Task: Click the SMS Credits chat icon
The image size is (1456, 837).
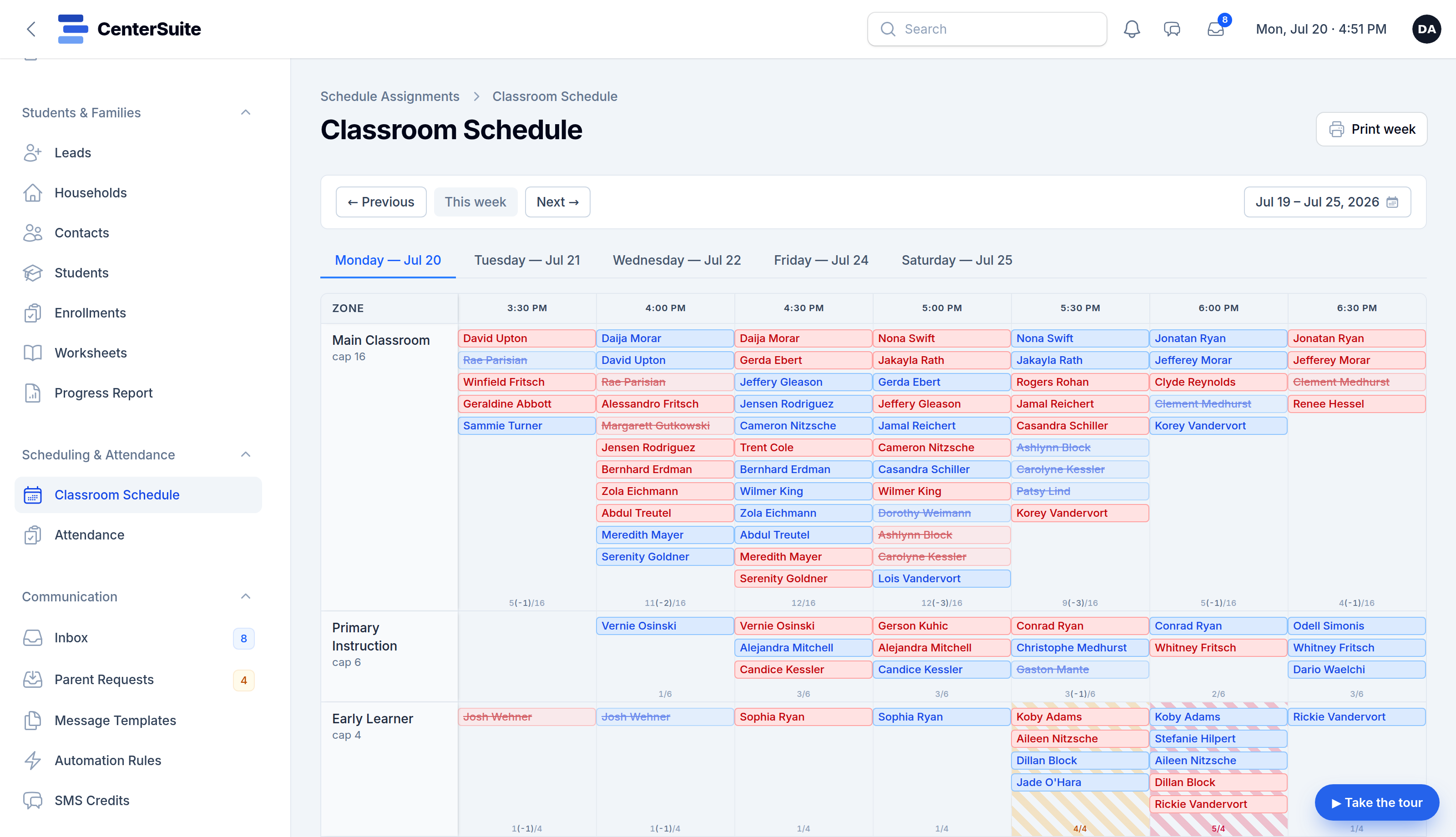Action: coord(33,800)
